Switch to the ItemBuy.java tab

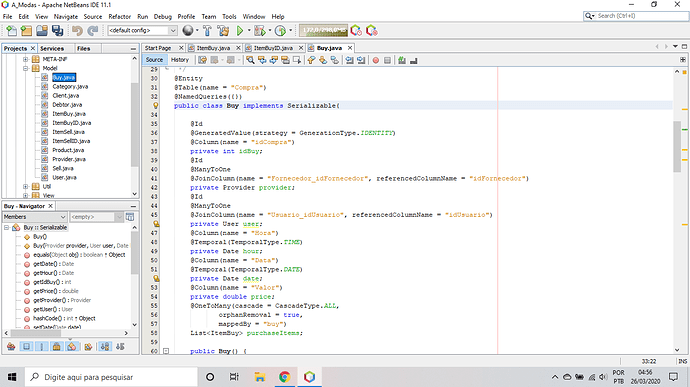tap(213, 48)
